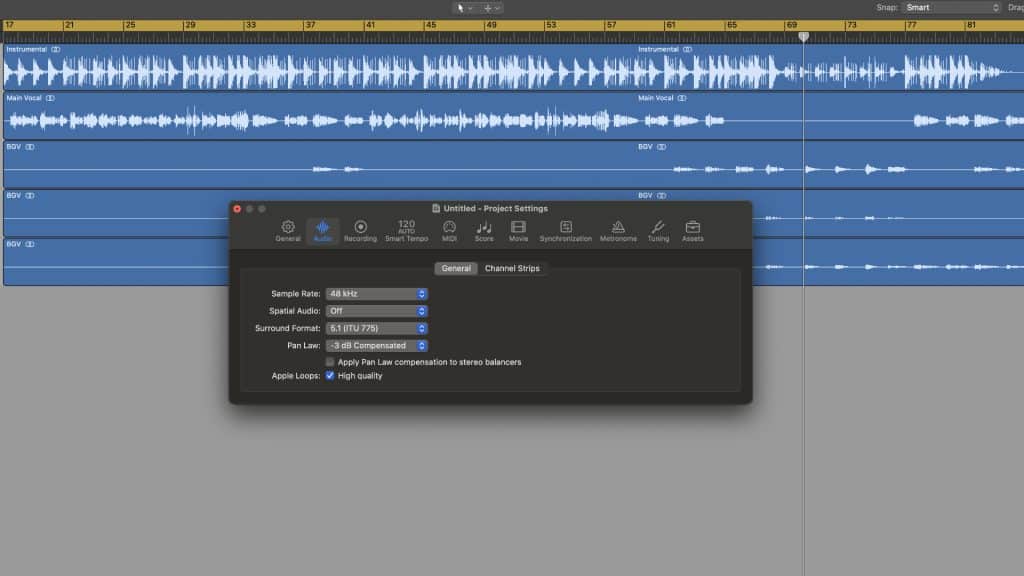The image size is (1024, 576).
Task: Select the pointer tool menu
Action: 464,8
